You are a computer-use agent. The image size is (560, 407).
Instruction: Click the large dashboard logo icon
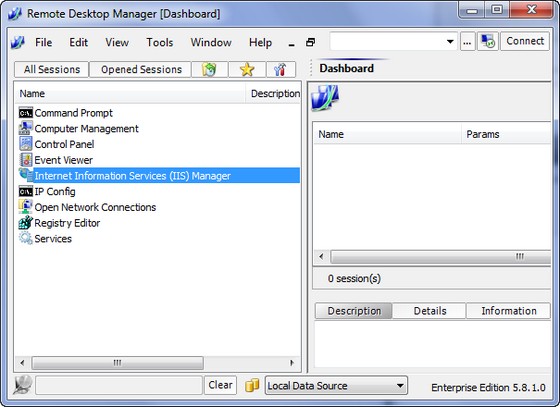click(x=325, y=98)
